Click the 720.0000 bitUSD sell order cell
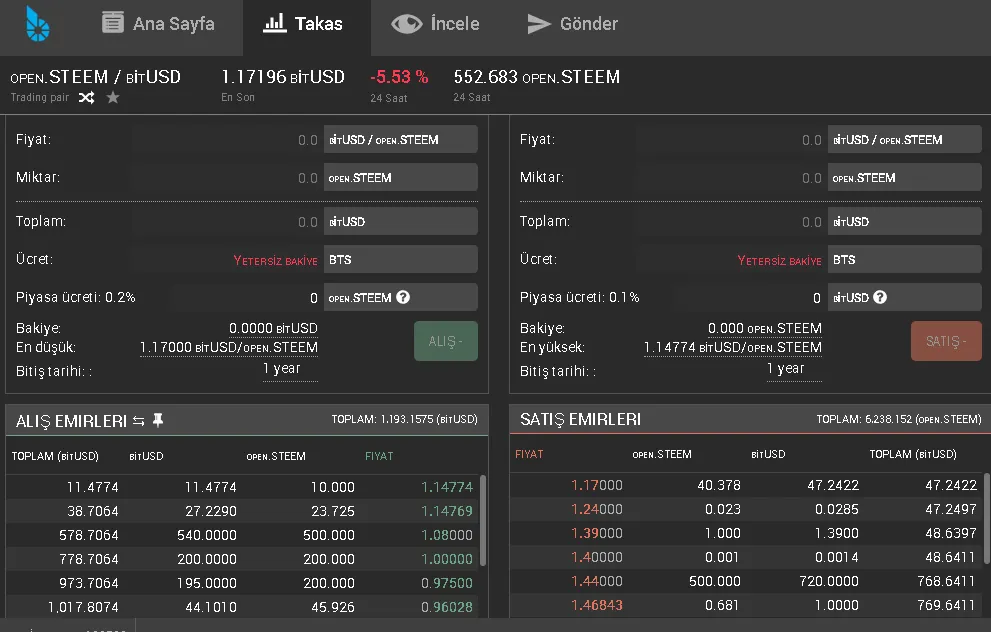 829,581
